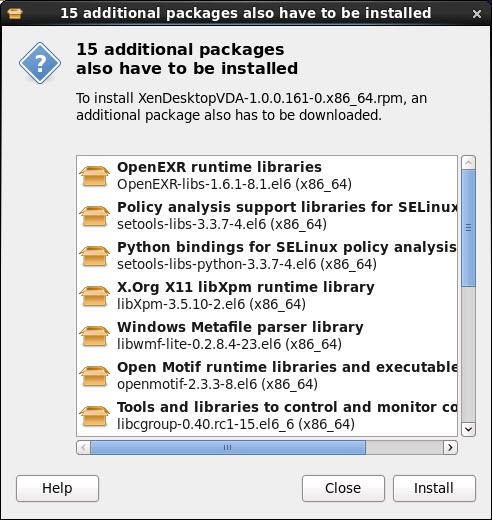Click the Install button
492x520 pixels.
coord(434,488)
